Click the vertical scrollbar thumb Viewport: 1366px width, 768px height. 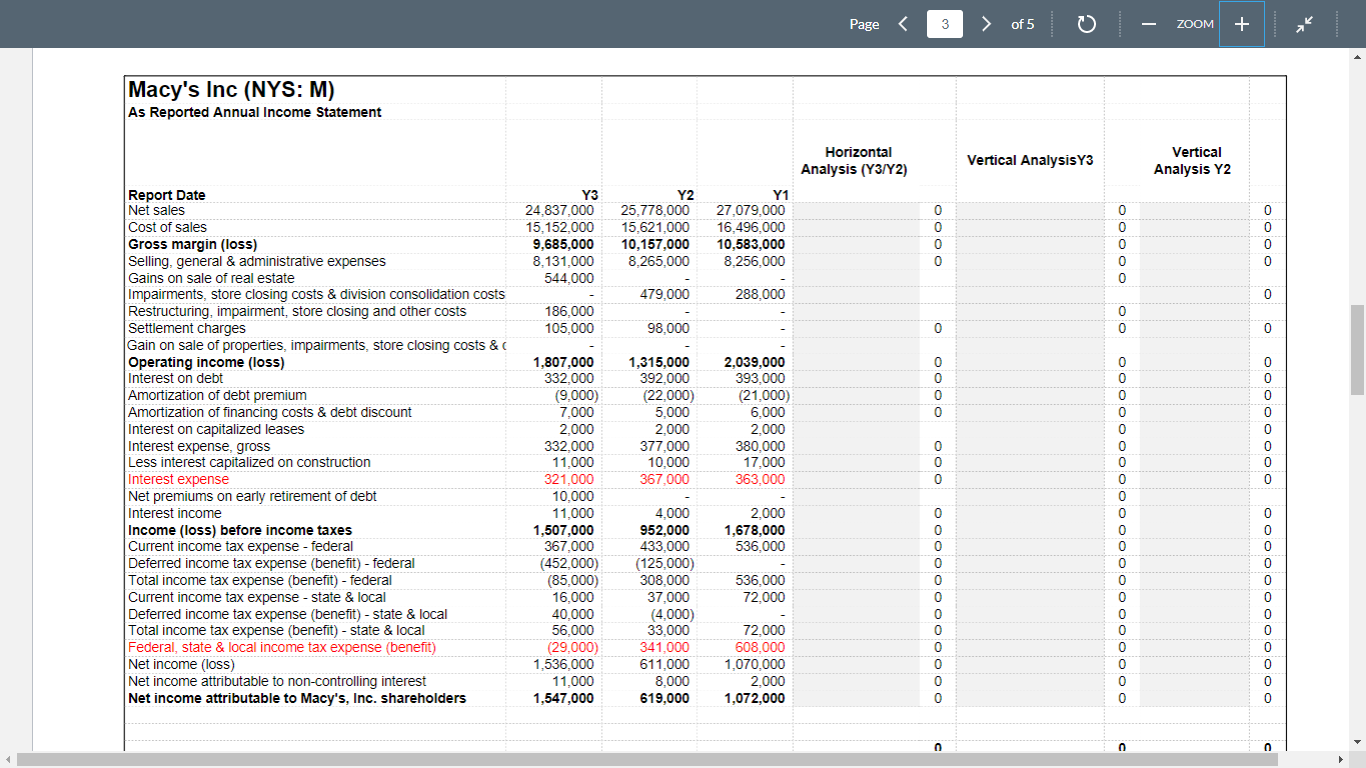click(1357, 350)
